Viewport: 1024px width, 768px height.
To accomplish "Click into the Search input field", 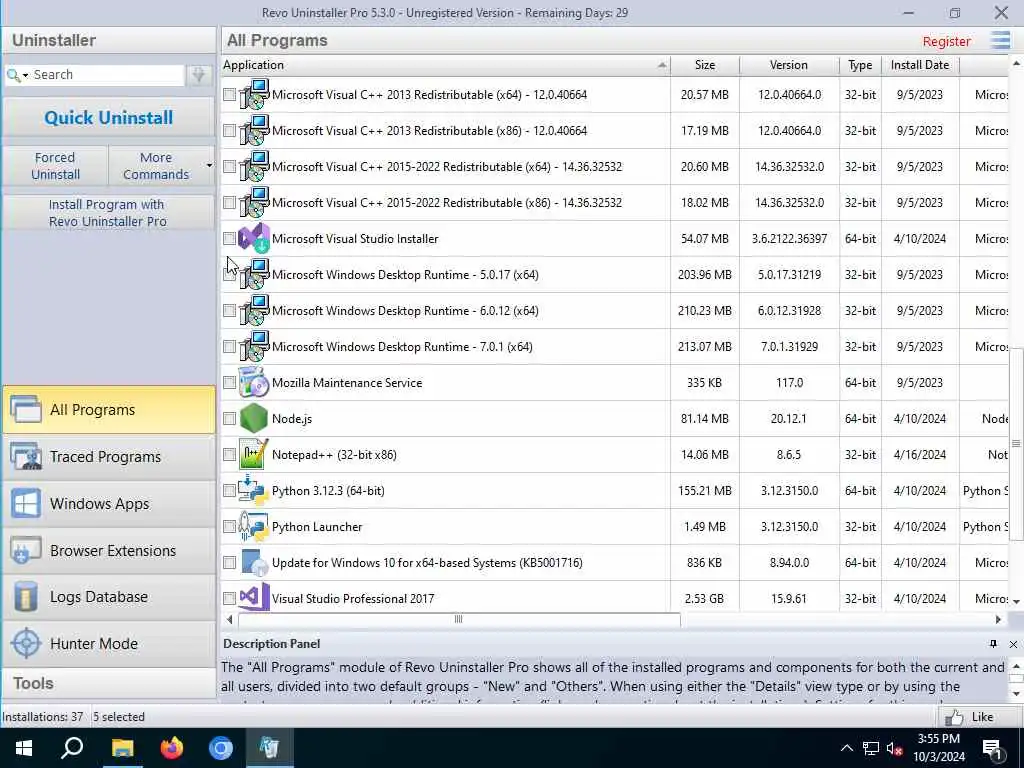I will pos(108,74).
